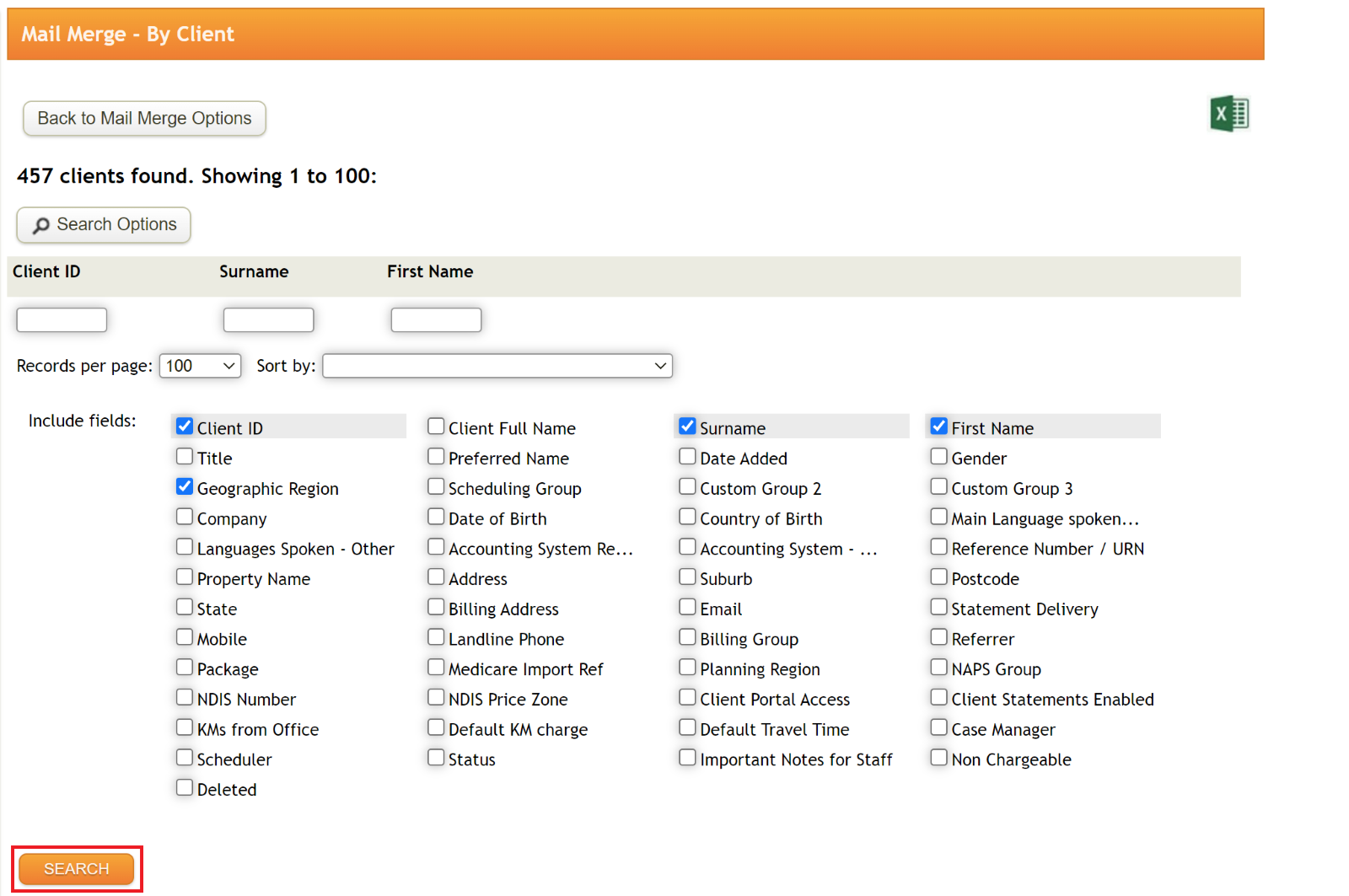This screenshot has height=896, width=1349.
Task: Check the Deleted field
Action: [185, 786]
